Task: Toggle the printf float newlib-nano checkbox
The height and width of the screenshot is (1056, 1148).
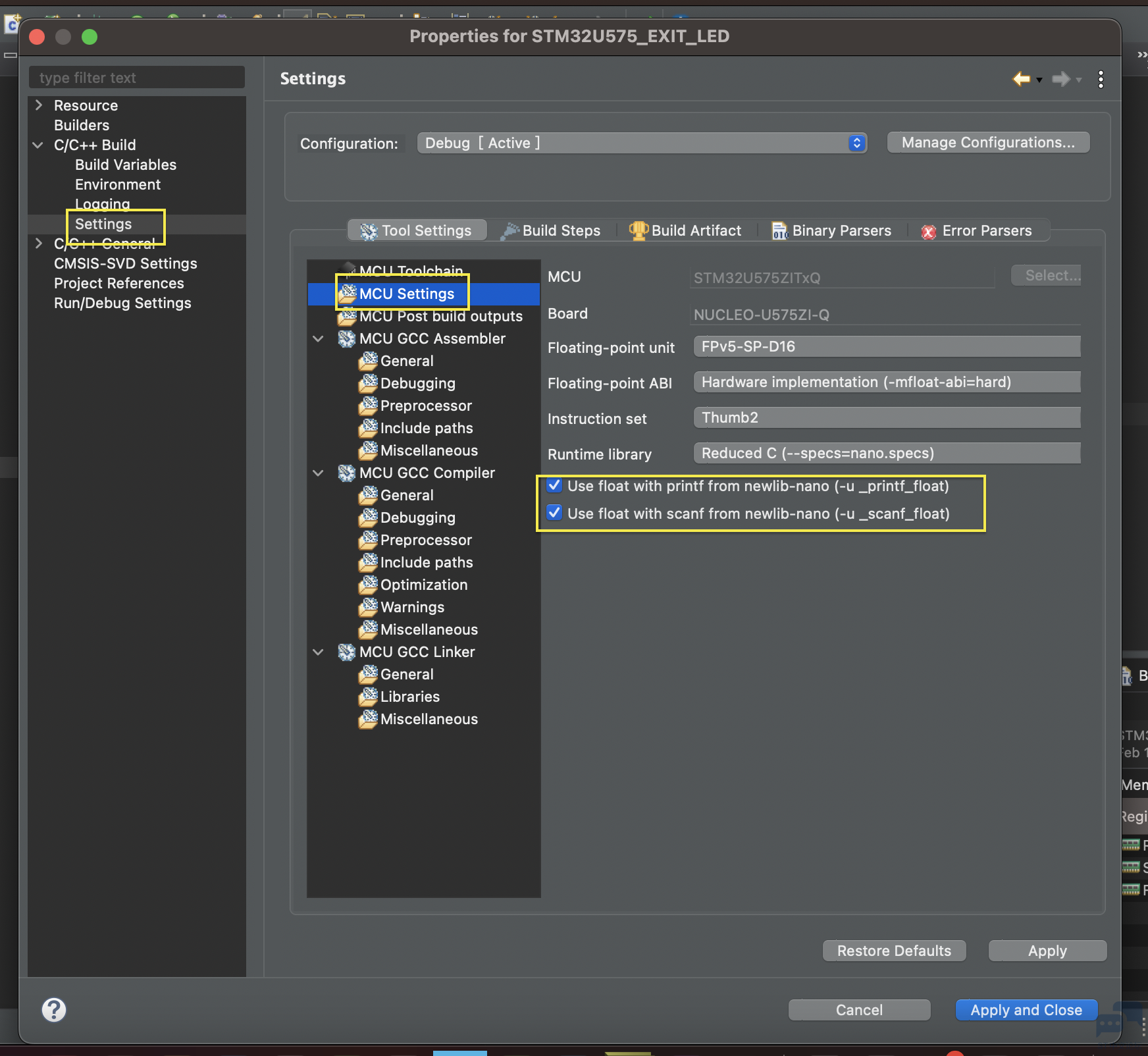Action: tap(554, 486)
